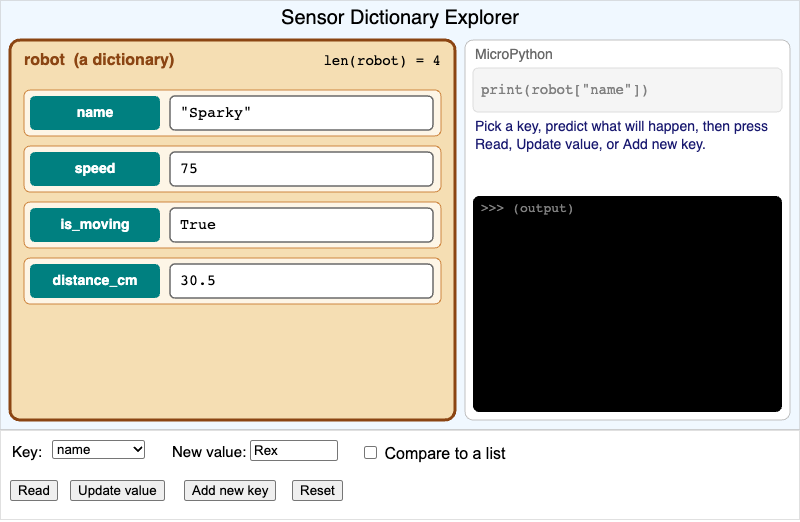This screenshot has height=522, width=800.
Task: Focus the New value input field
Action: [294, 451]
